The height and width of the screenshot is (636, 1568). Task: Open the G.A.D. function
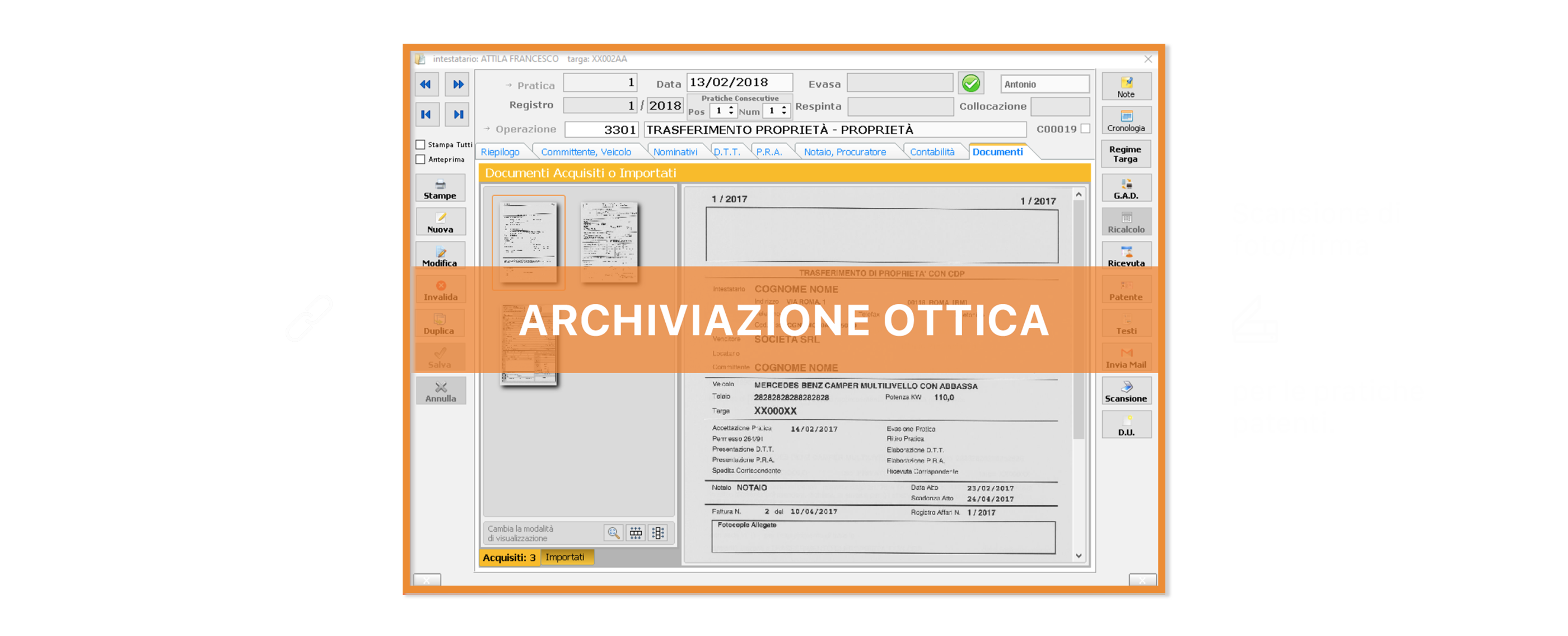click(x=1126, y=188)
